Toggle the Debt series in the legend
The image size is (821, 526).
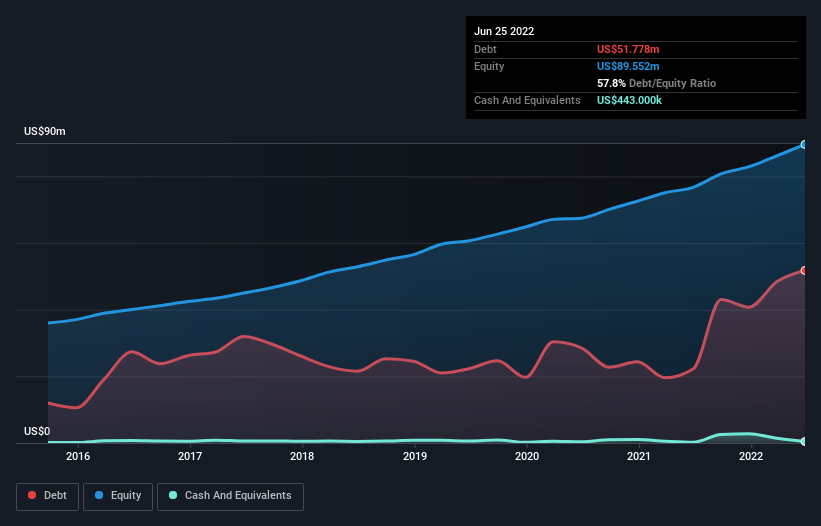coord(49,496)
